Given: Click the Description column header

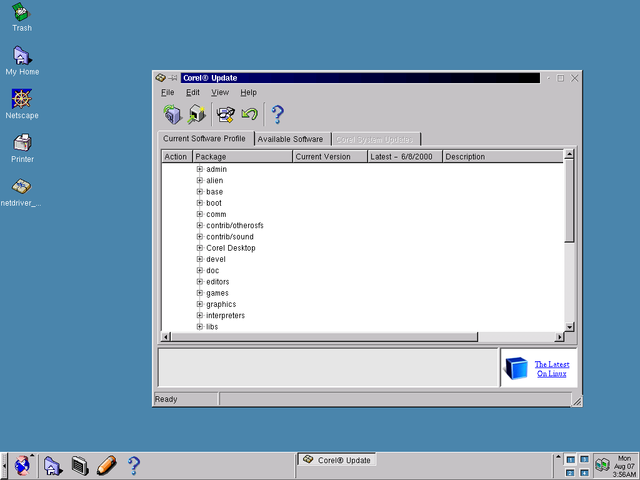Looking at the screenshot, I should (503, 157).
